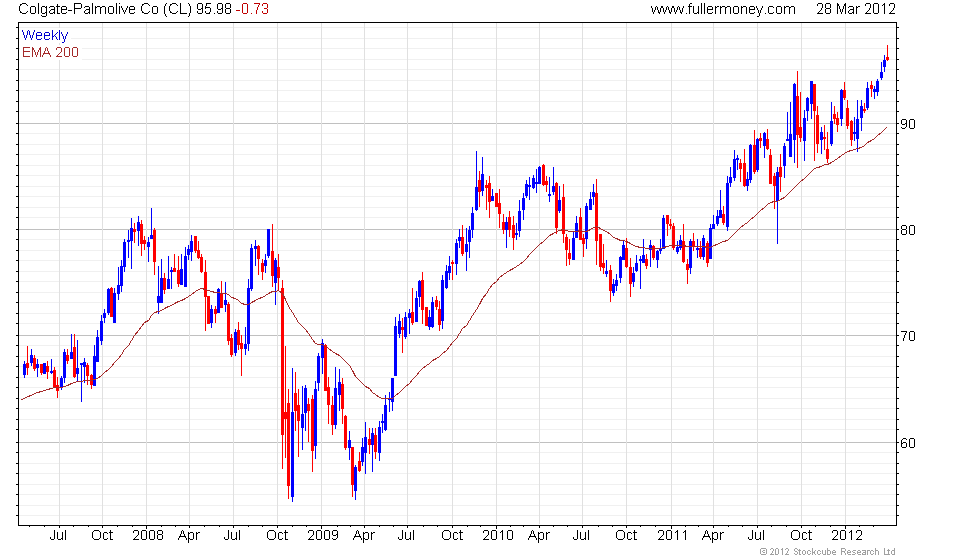
Task: Click the 2010 year label on time axis
Action: point(498,536)
